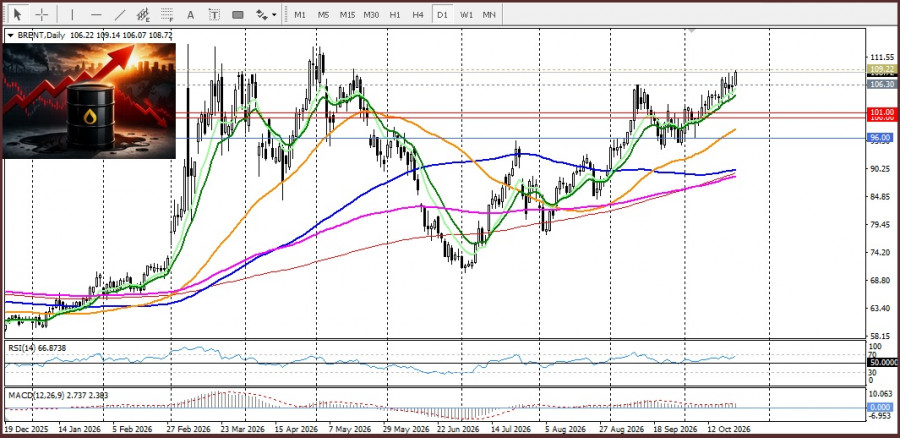
Task: Click the 68.80 price scale value
Action: [881, 281]
